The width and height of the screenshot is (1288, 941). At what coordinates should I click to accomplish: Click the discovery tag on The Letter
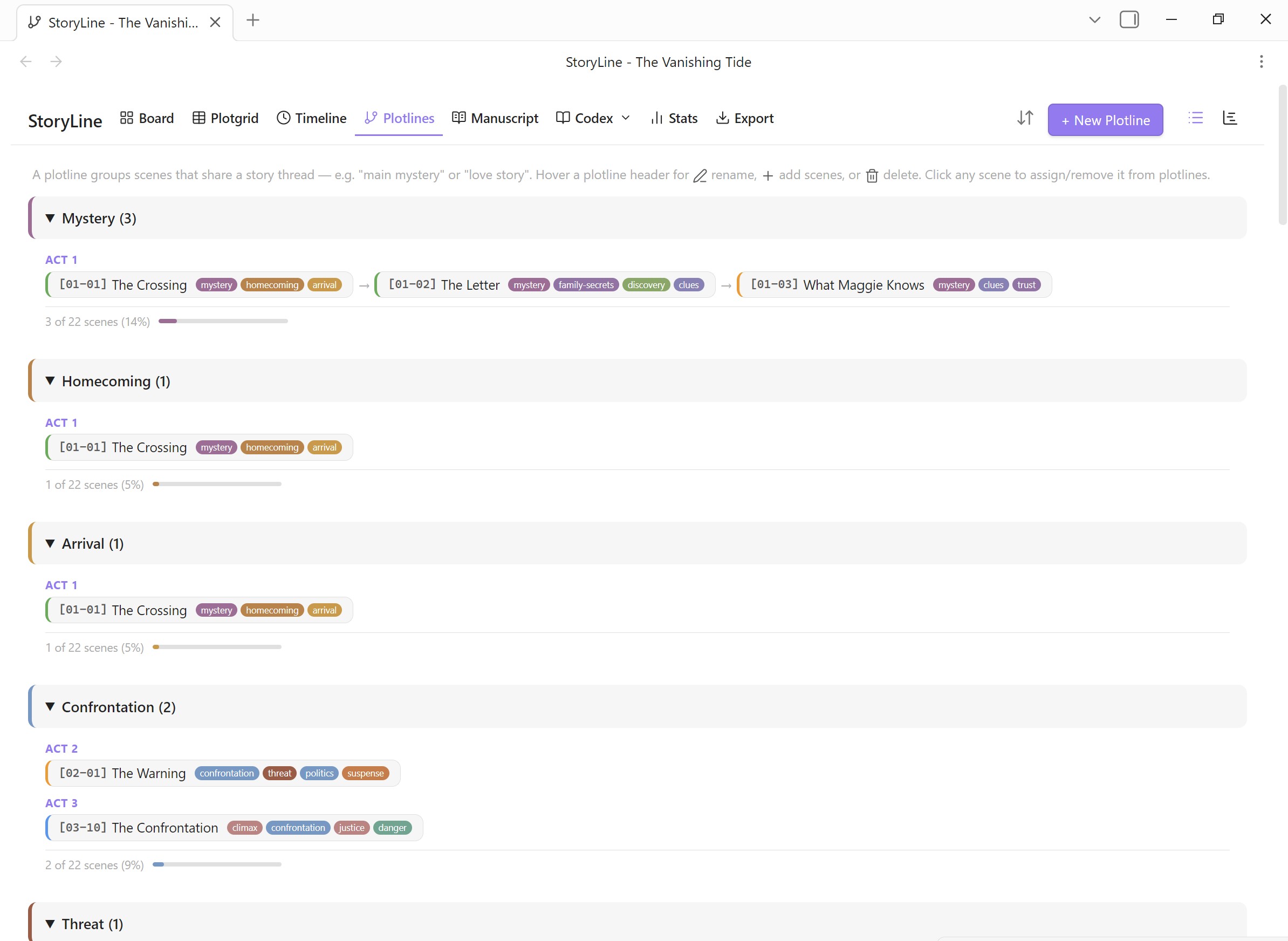(646, 285)
